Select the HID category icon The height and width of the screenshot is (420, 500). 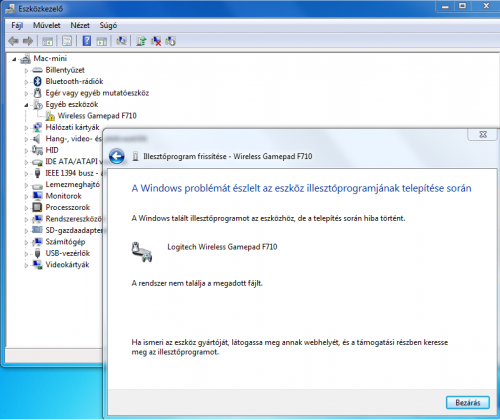[37, 150]
